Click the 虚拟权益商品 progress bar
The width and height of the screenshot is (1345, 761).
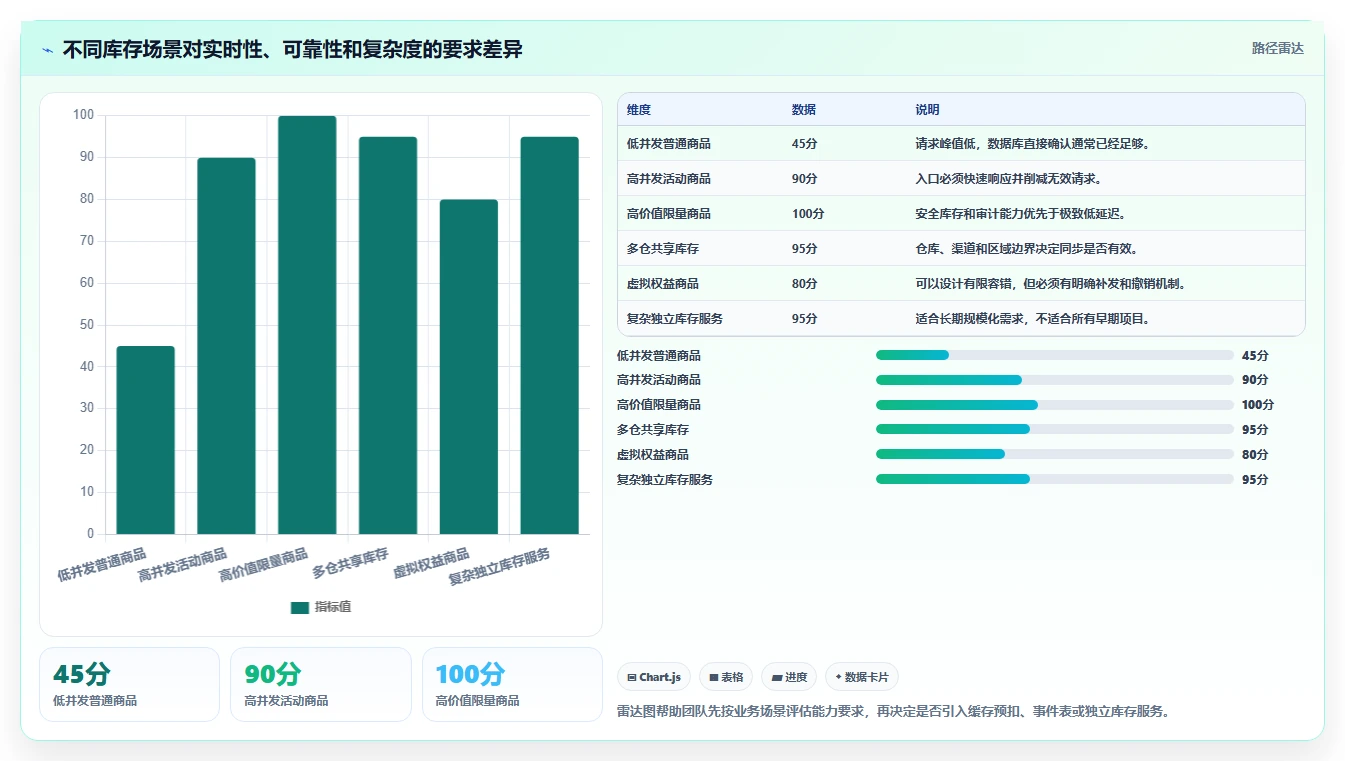(x=1055, y=454)
